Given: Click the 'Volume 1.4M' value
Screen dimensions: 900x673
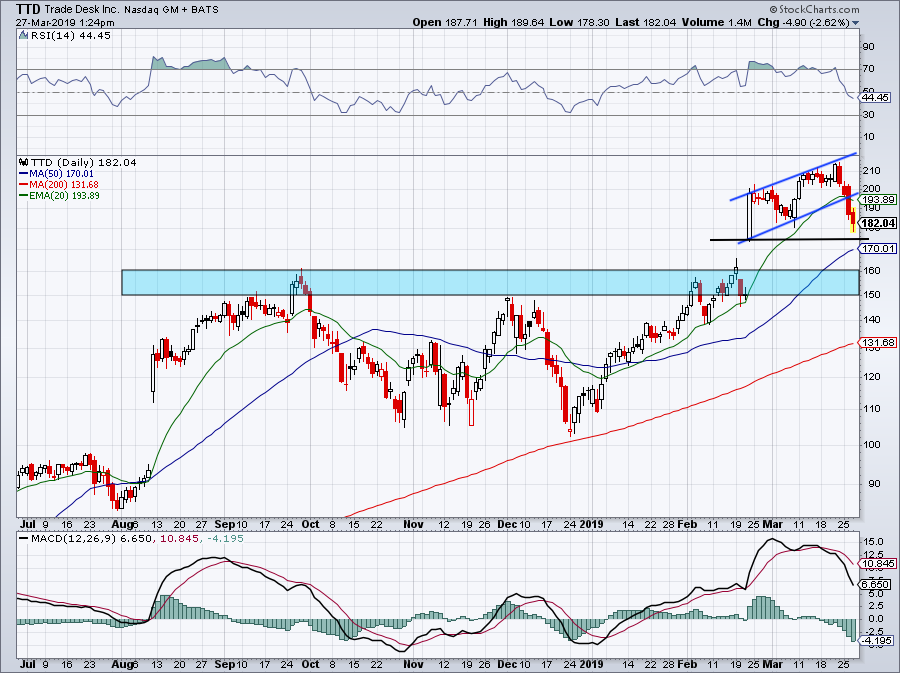Looking at the screenshot, I should (x=716, y=22).
